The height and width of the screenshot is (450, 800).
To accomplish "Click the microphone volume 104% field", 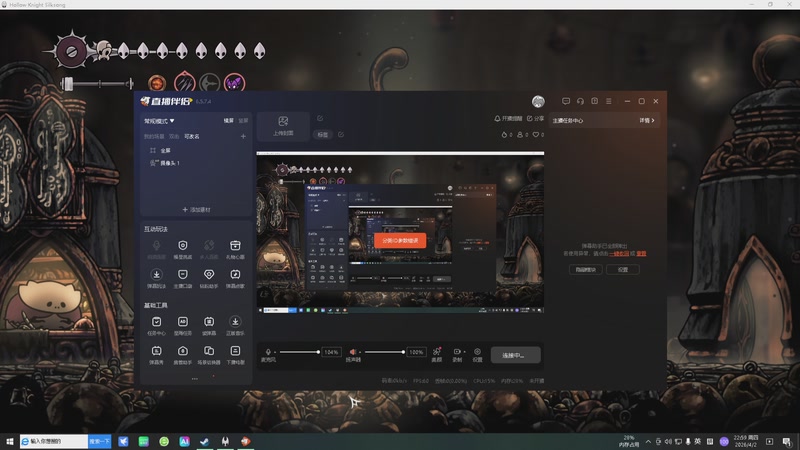I will pos(331,352).
